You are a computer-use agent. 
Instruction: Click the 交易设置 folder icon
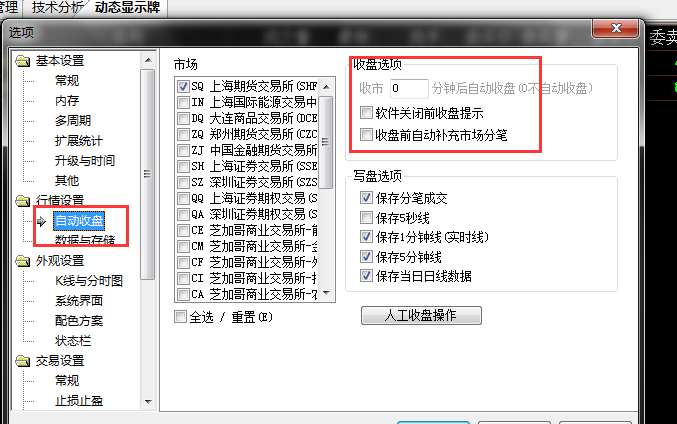click(x=22, y=361)
